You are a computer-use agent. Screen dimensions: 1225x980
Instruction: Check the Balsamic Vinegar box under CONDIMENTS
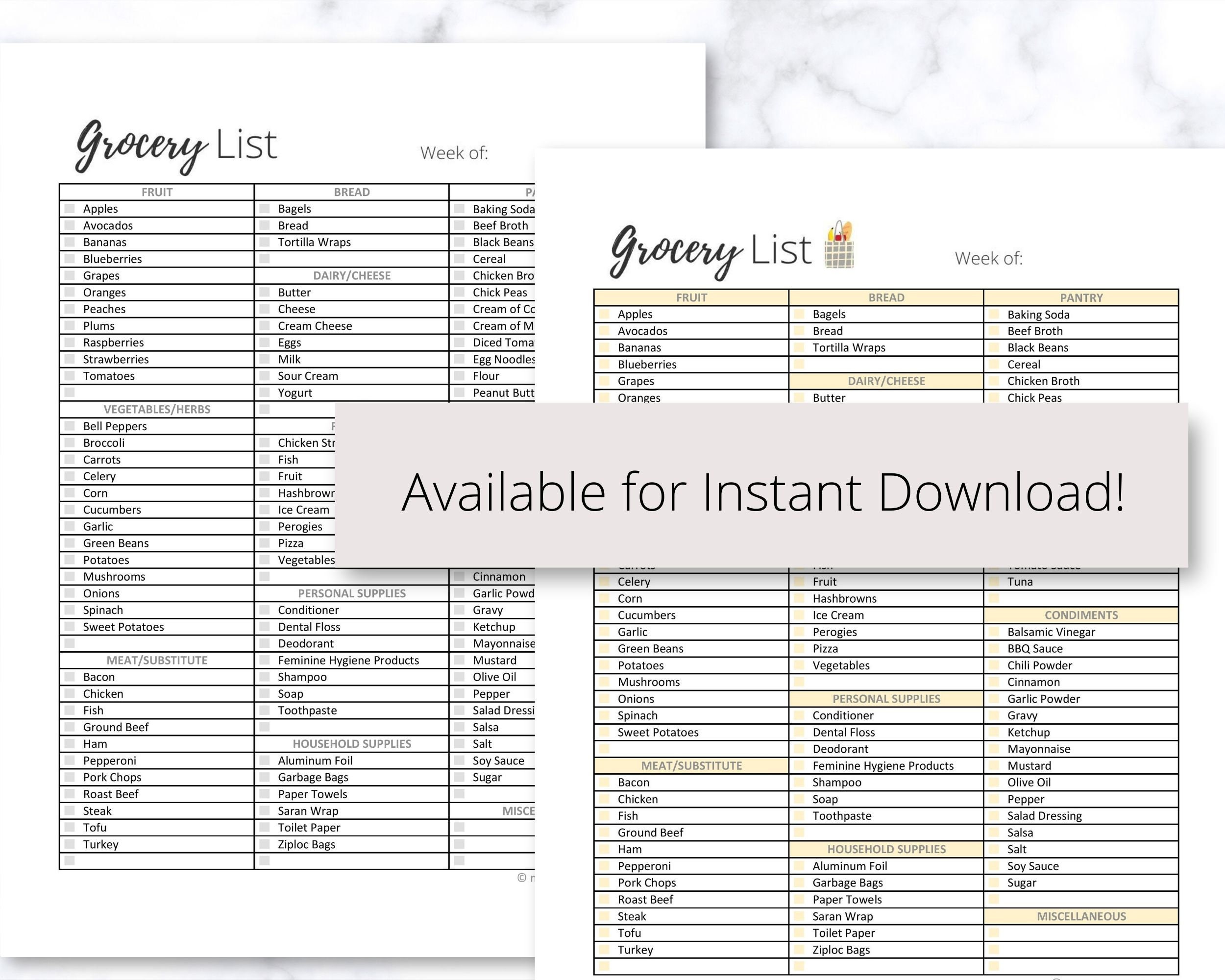(x=994, y=632)
